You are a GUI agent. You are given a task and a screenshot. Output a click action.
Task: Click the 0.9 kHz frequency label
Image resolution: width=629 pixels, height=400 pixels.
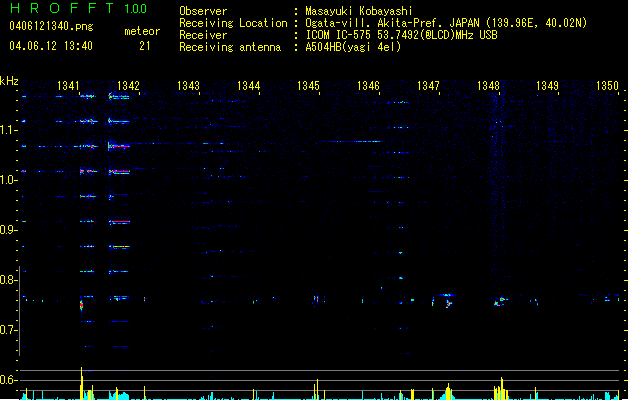(8, 230)
